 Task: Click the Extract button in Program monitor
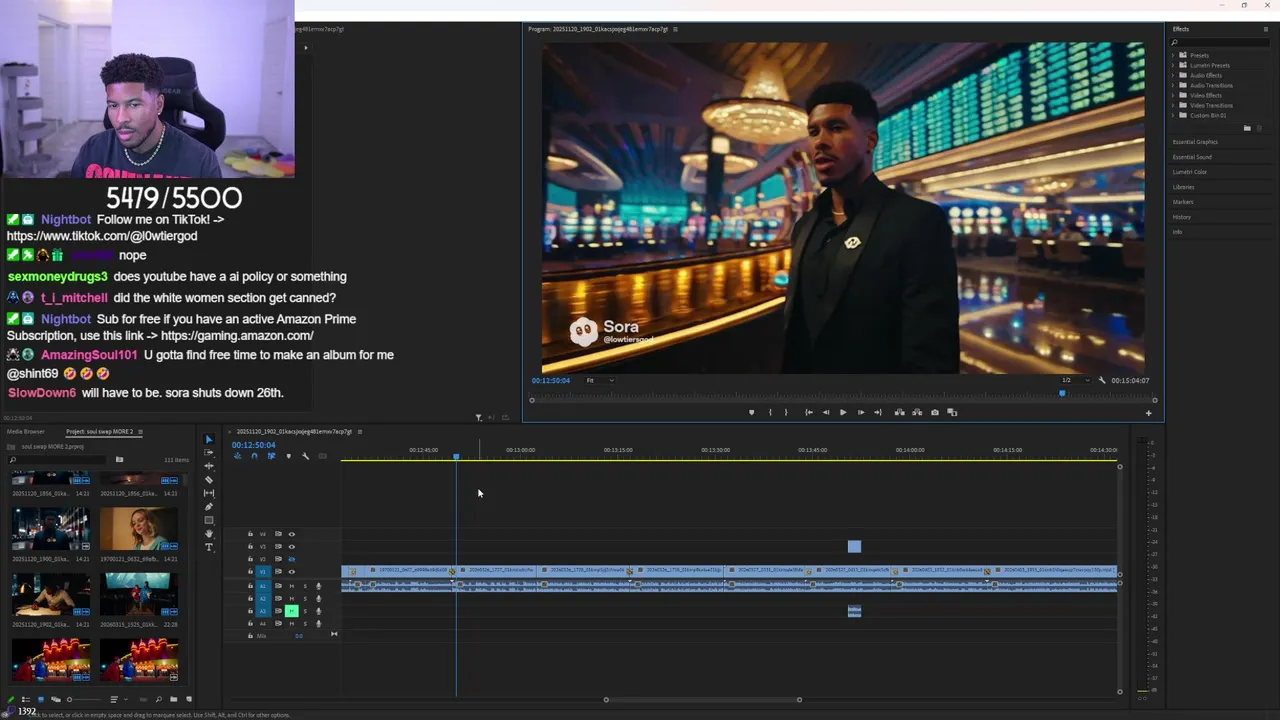(917, 412)
